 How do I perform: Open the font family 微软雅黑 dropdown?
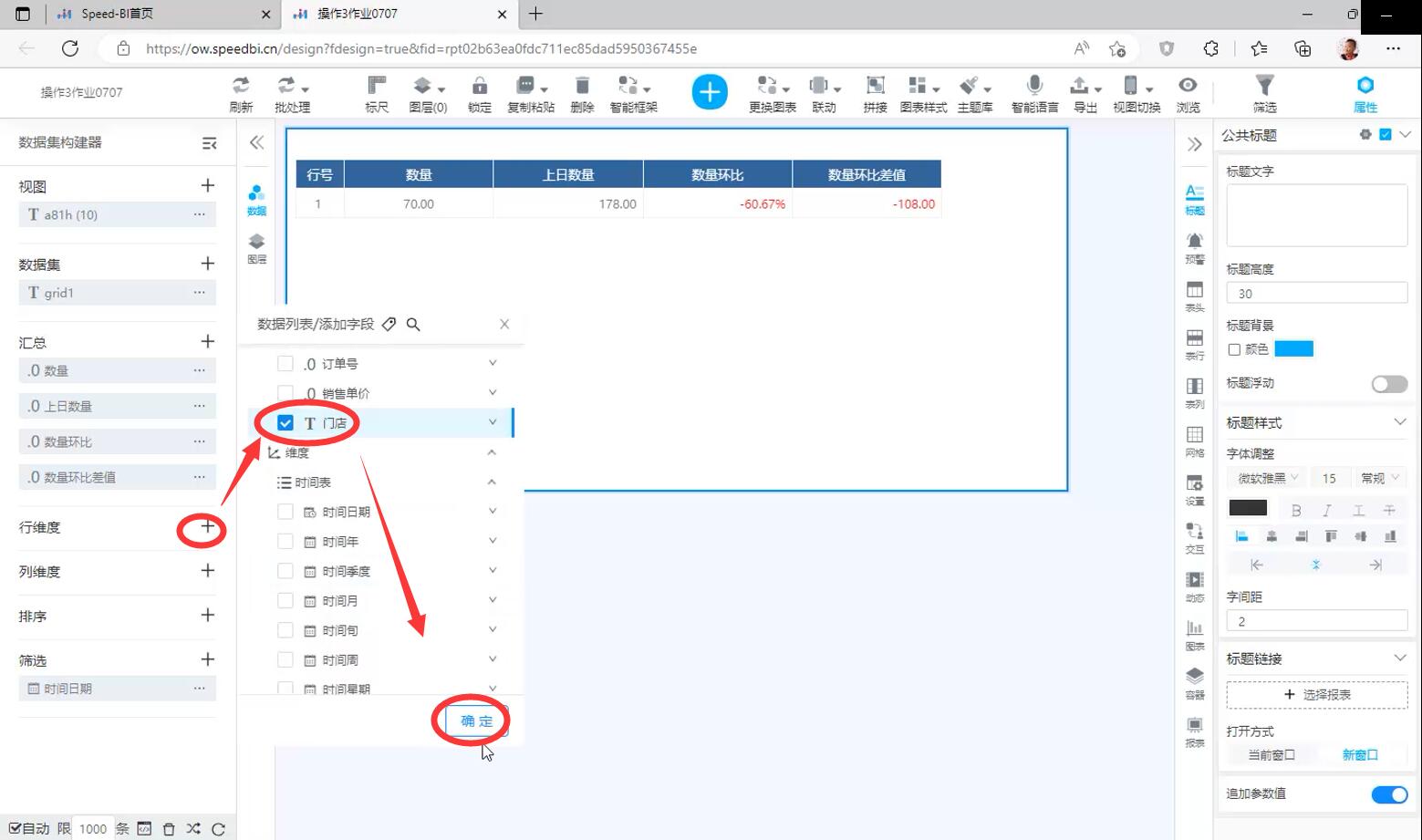[x=1268, y=478]
